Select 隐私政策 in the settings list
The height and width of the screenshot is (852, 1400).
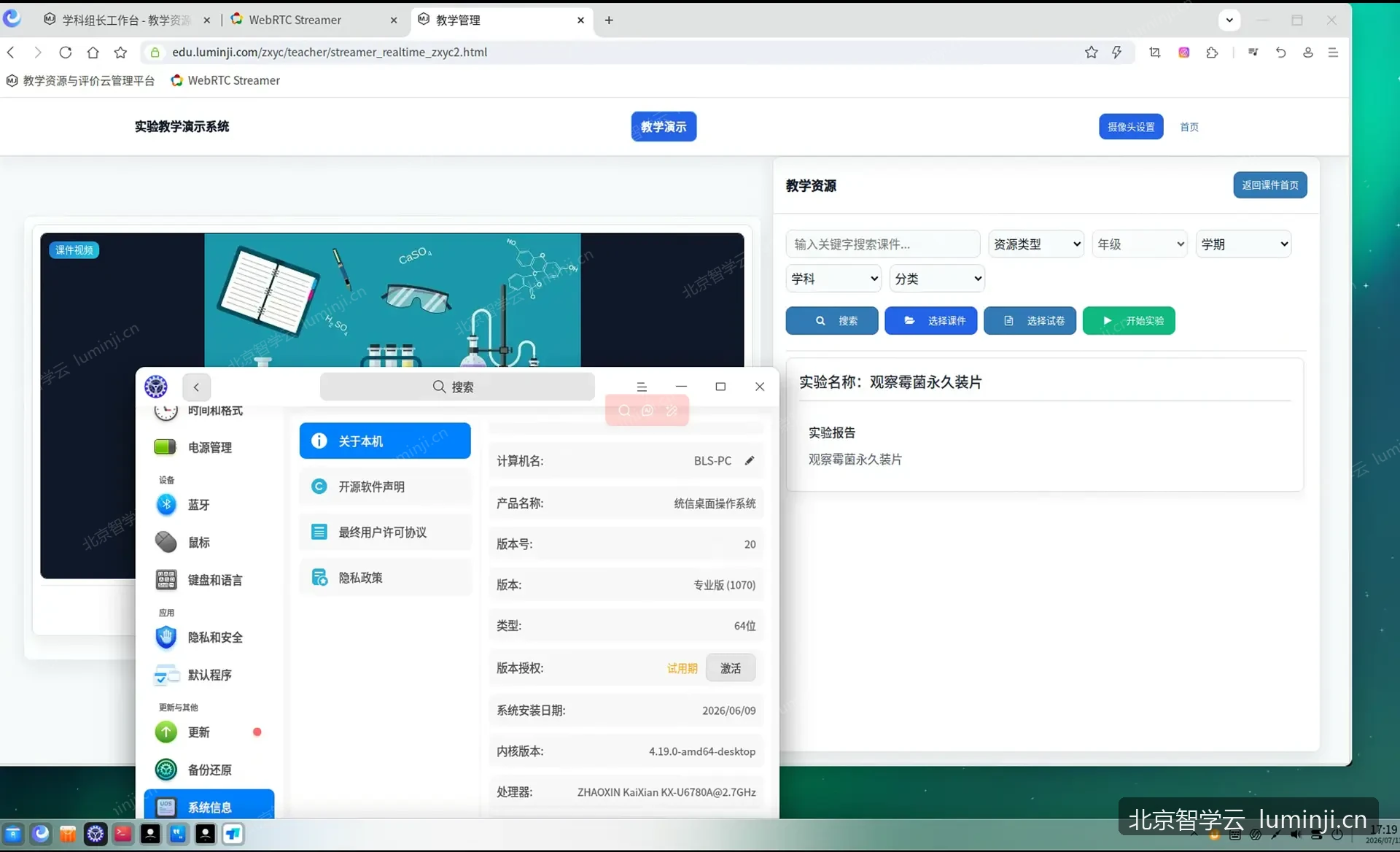coord(385,577)
